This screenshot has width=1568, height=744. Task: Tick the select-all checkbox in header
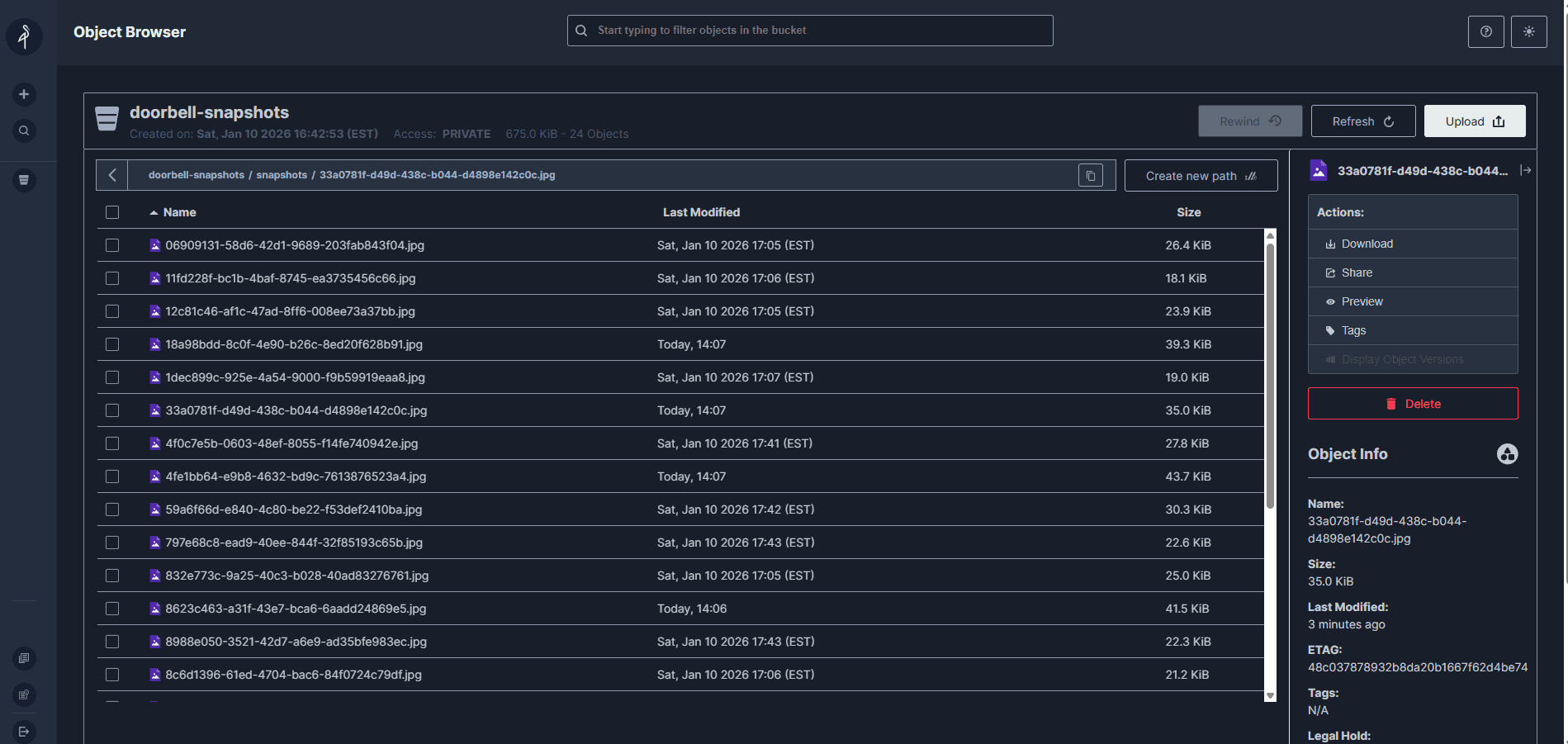[112, 212]
